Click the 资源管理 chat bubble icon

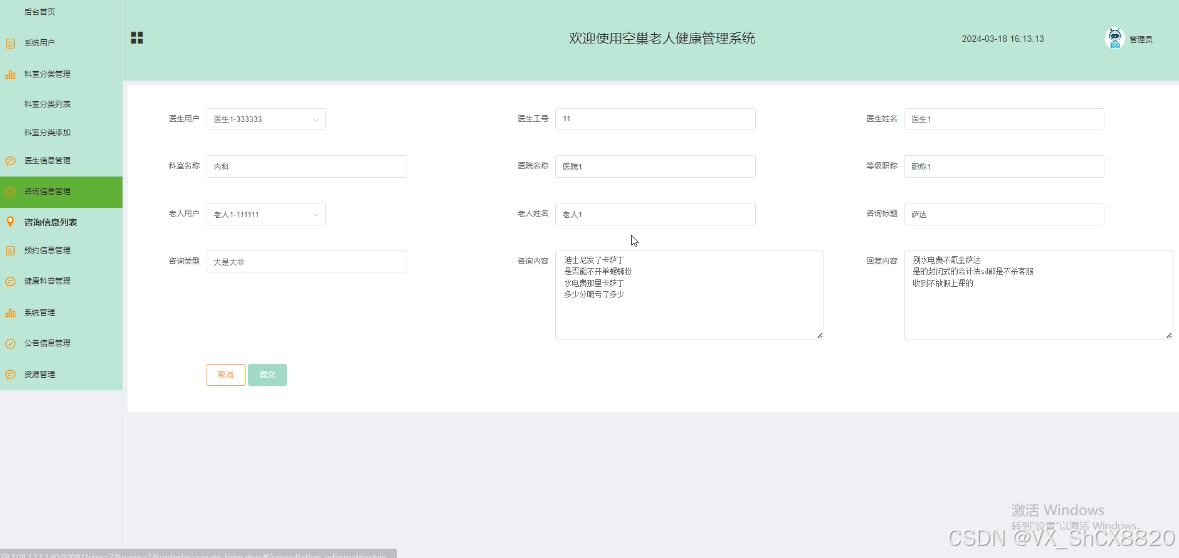[x=10, y=375]
